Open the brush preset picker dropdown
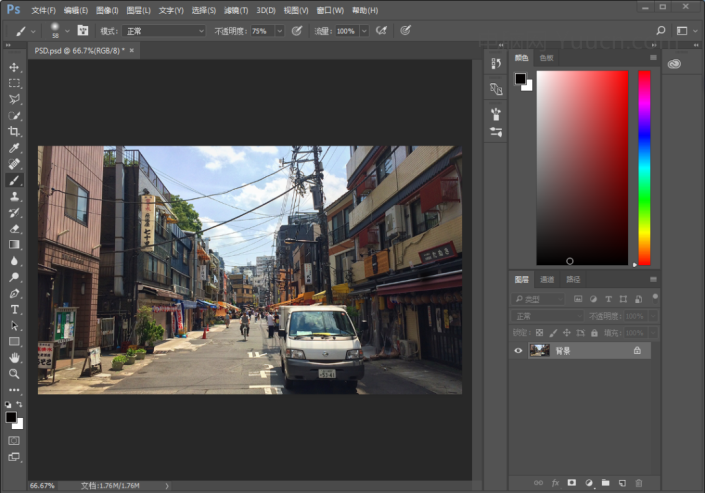Viewport: 705px width, 493px height. click(x=67, y=31)
